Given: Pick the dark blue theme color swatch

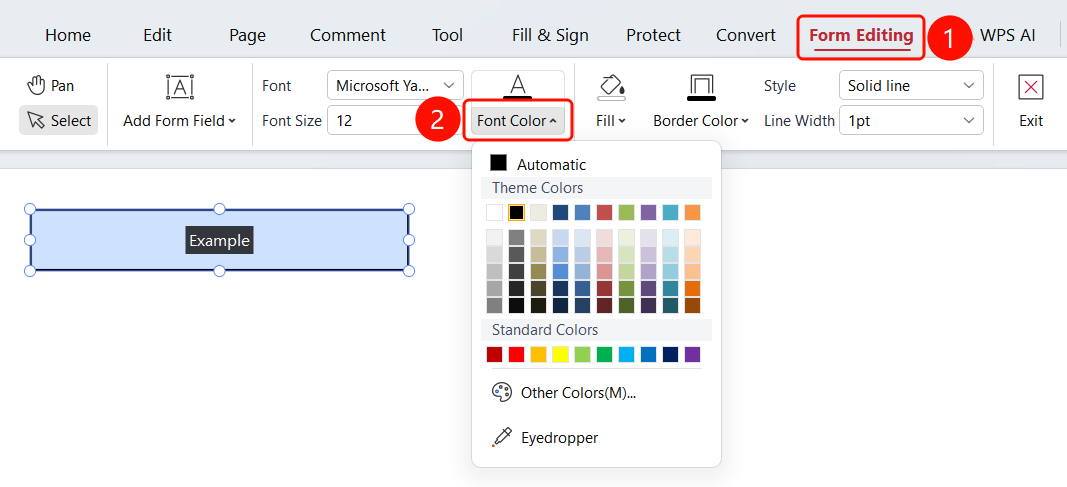Looking at the screenshot, I should (x=561, y=212).
